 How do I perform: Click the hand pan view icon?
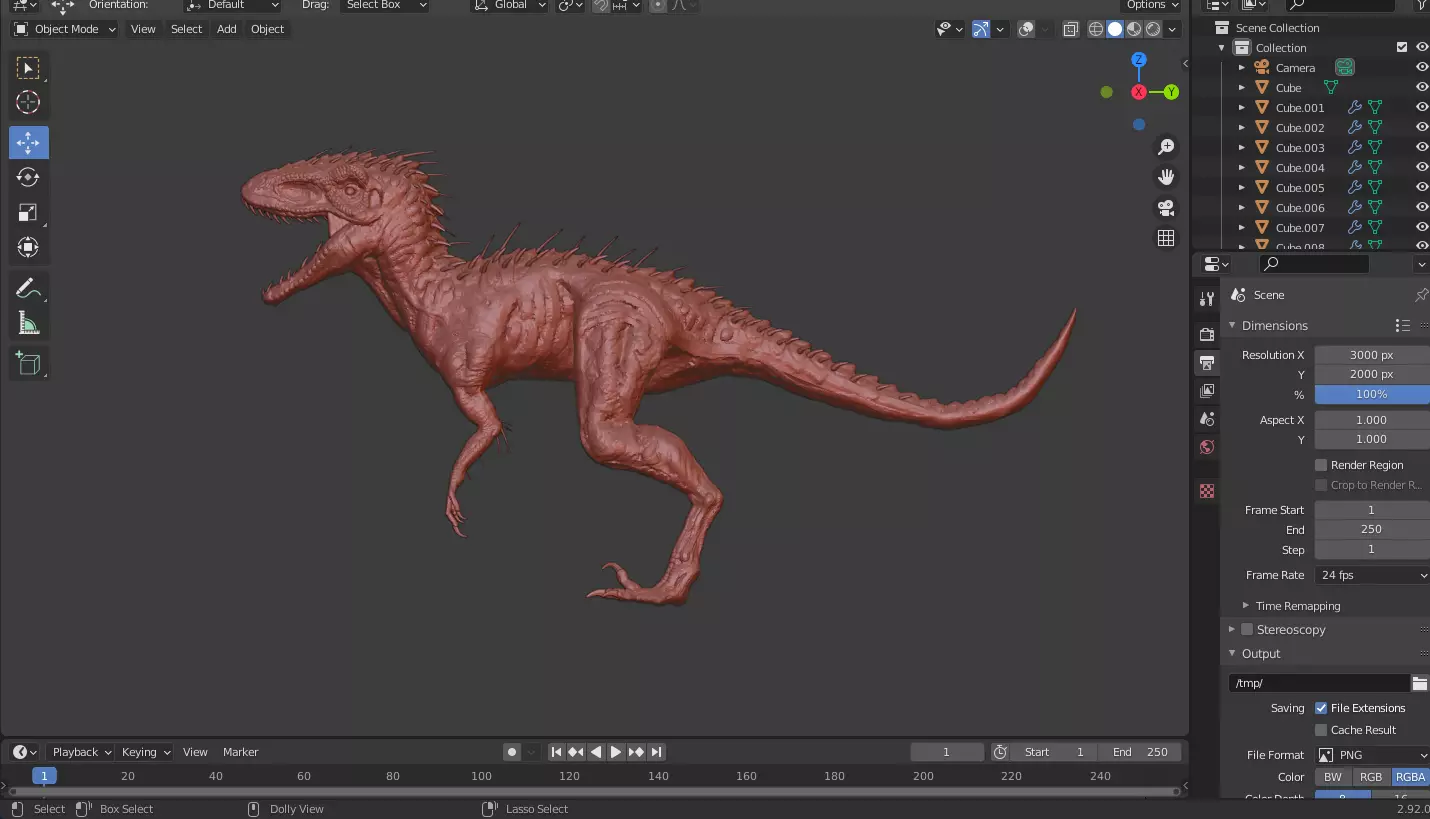tap(1166, 177)
